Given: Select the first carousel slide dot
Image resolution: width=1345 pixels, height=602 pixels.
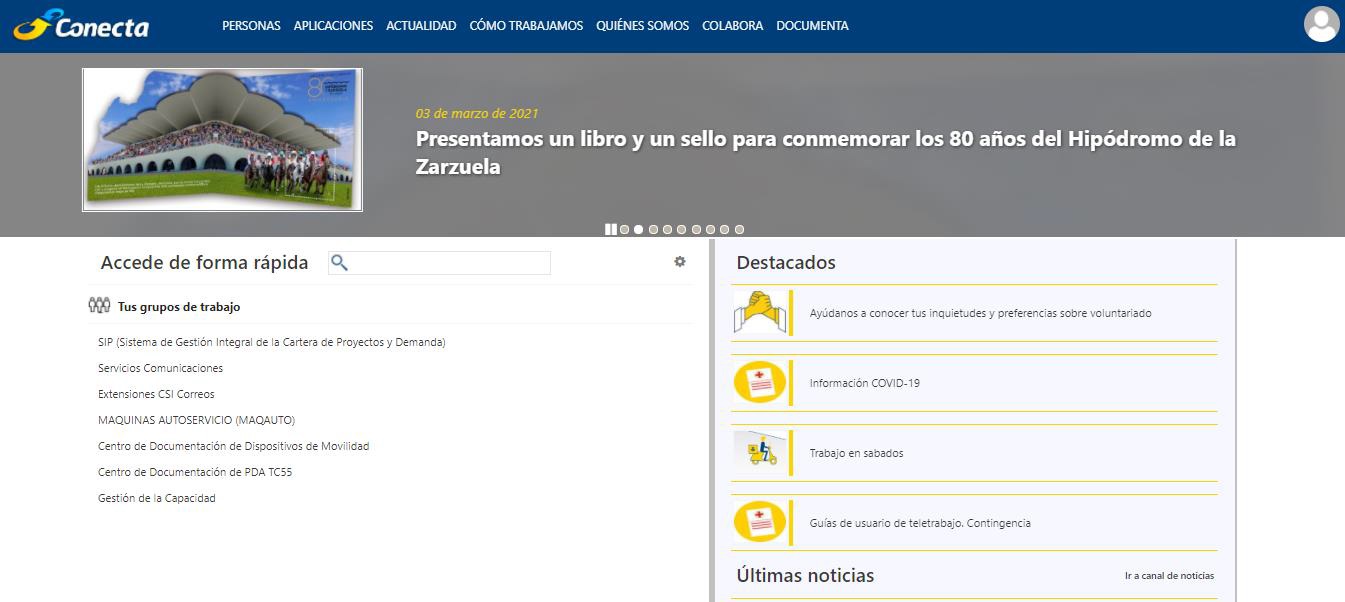Looking at the screenshot, I should (624, 230).
